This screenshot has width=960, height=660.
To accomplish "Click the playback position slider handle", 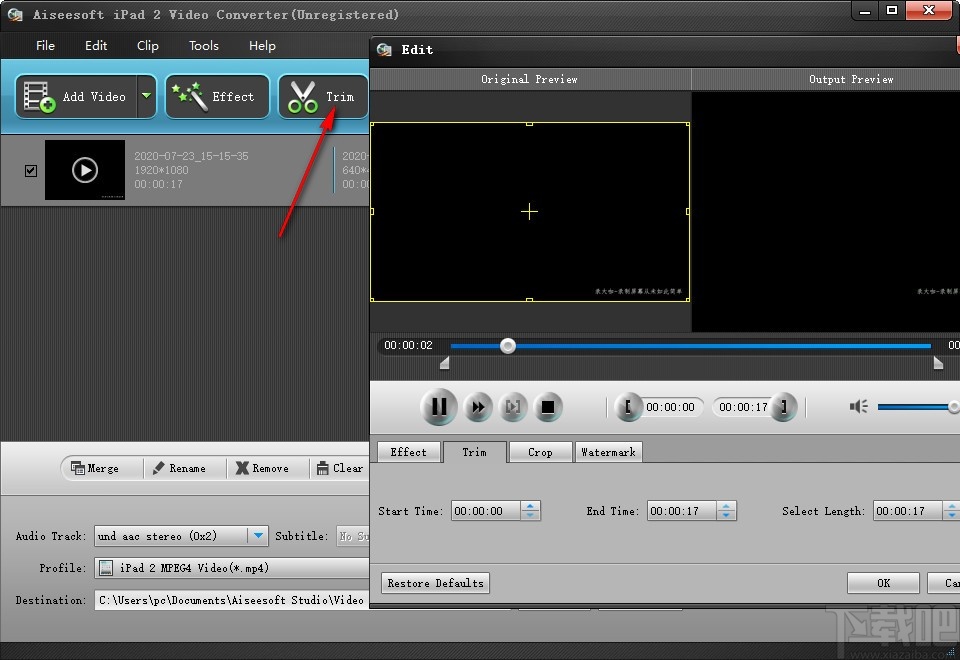I will tap(508, 346).
